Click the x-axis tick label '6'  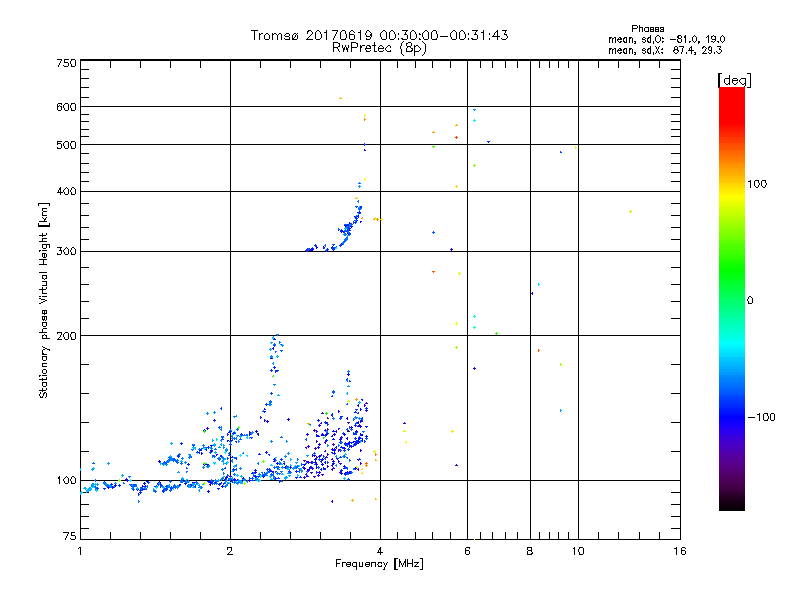pos(467,551)
